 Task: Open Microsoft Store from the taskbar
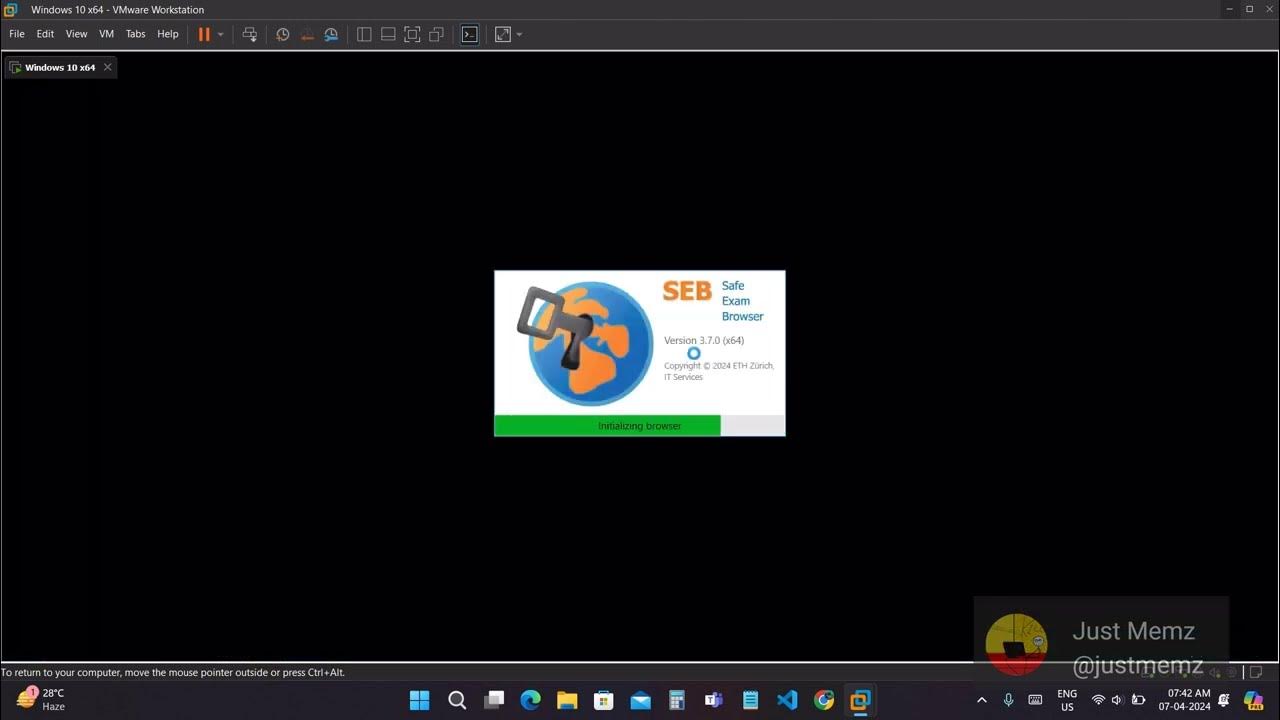604,700
